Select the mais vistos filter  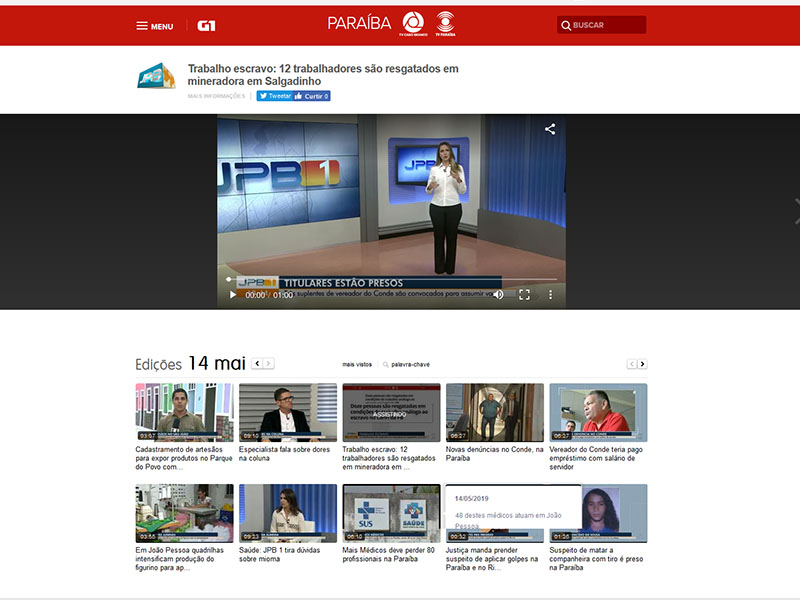[357, 364]
